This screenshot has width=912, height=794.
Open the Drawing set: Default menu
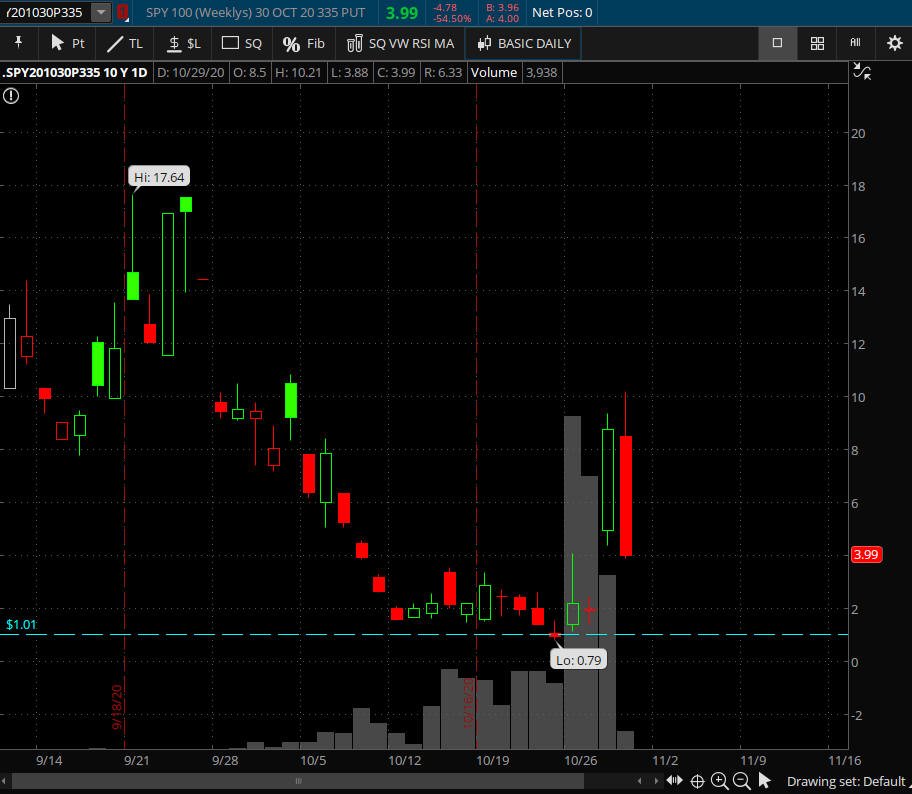[x=845, y=781]
